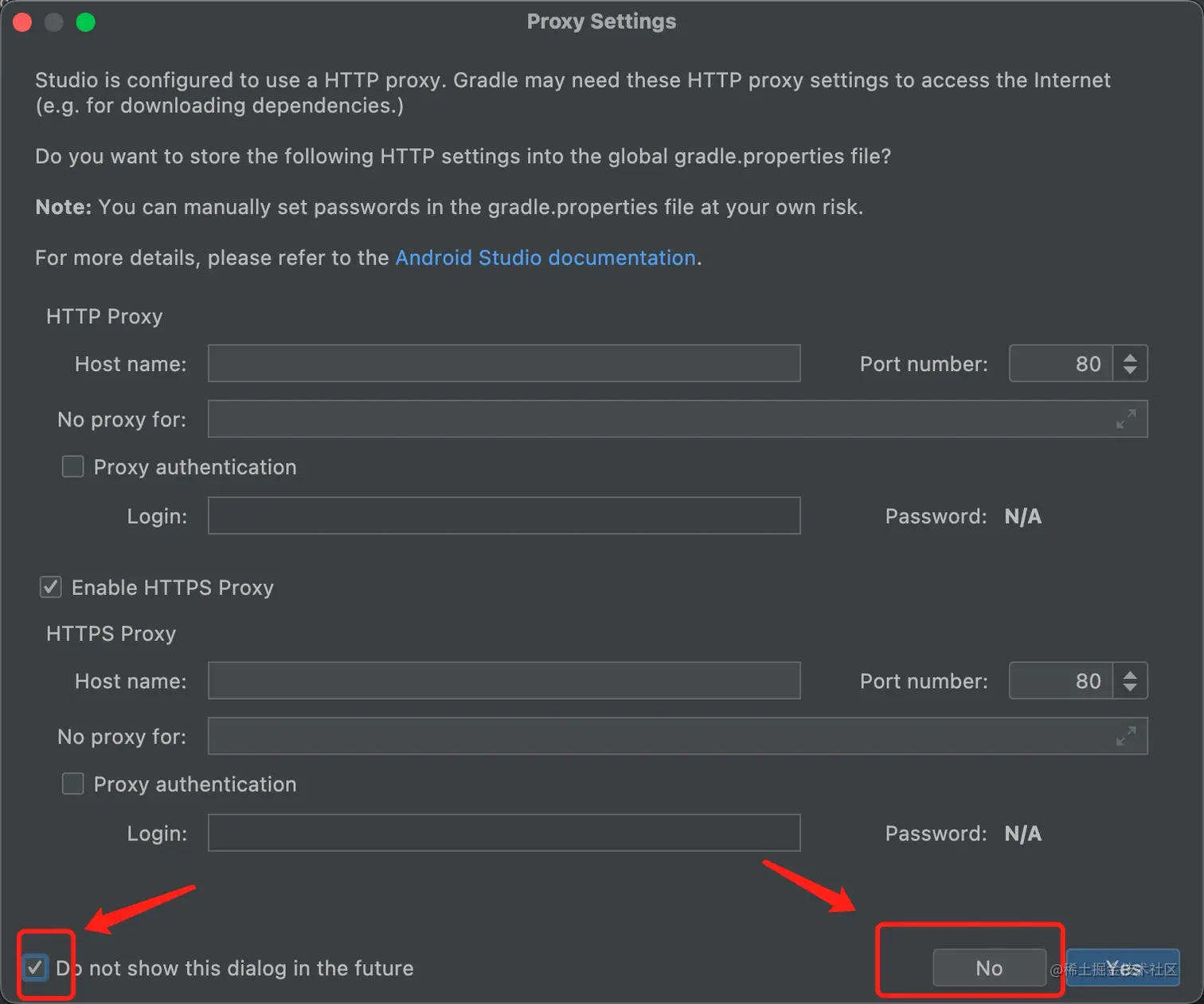The image size is (1204, 1004).
Task: Increase the HTTP proxy port number
Action: pos(1129,357)
